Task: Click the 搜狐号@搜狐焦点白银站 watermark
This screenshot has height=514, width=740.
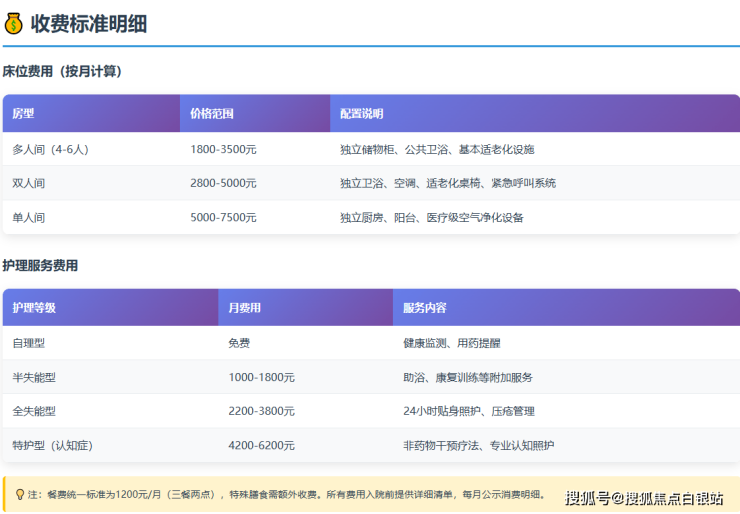Action: pyautogui.click(x=644, y=498)
